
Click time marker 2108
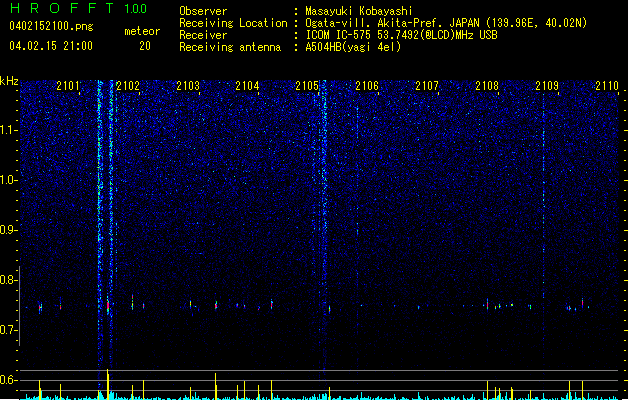click(x=487, y=85)
